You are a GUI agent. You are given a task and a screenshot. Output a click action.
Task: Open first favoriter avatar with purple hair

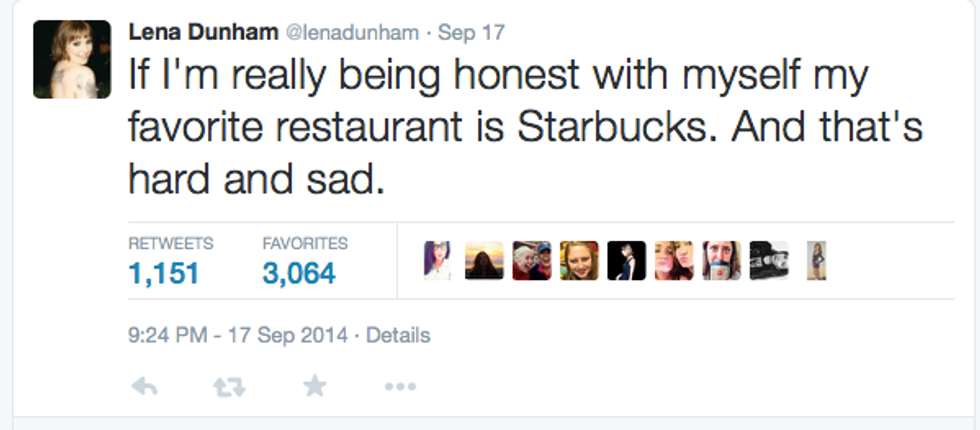tap(437, 260)
